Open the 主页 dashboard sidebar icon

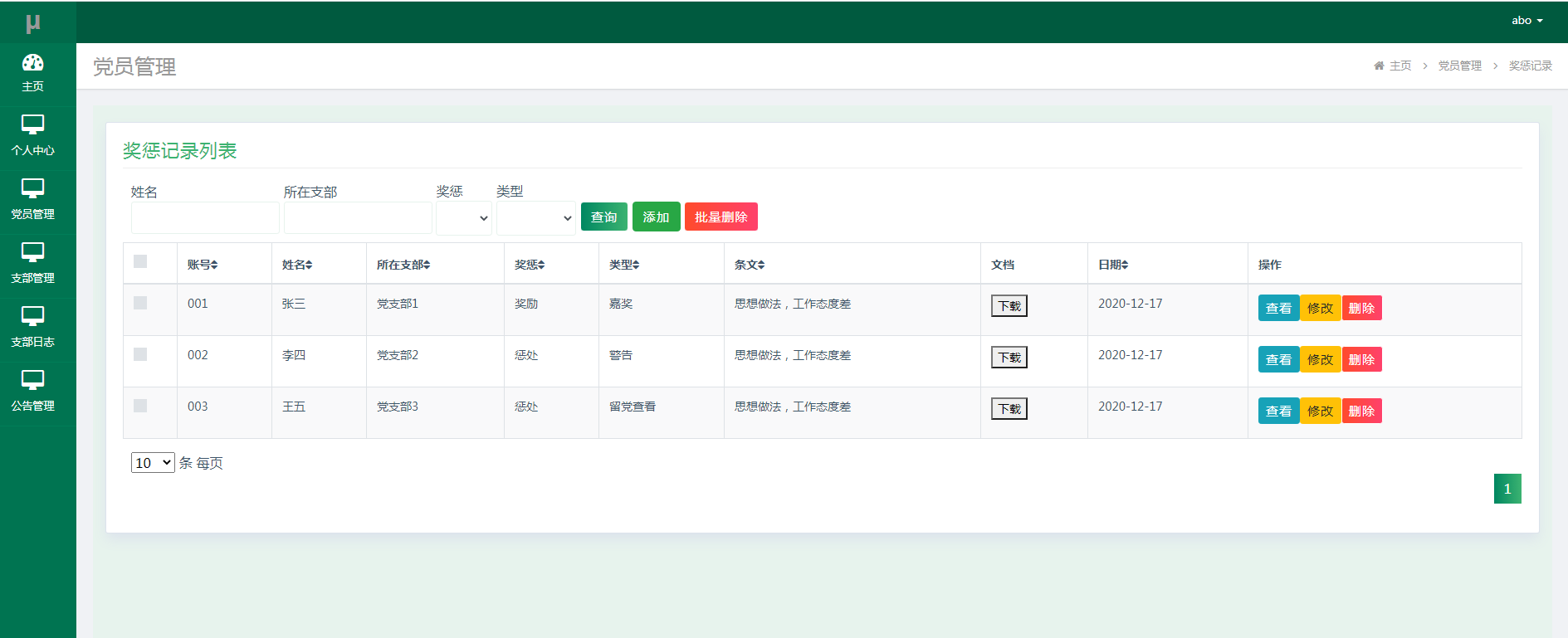pos(33,63)
